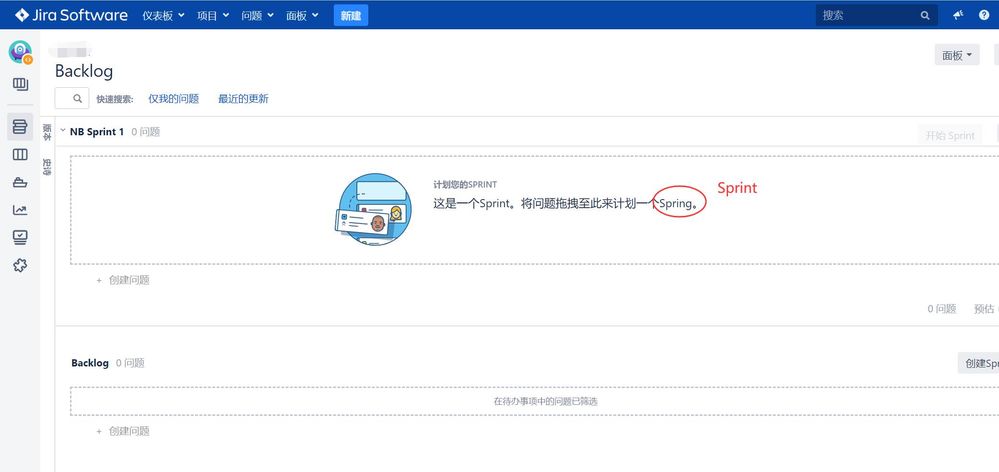The height and width of the screenshot is (472, 999).
Task: Expand the 面板 button below the search bar
Action: [x=957, y=56]
